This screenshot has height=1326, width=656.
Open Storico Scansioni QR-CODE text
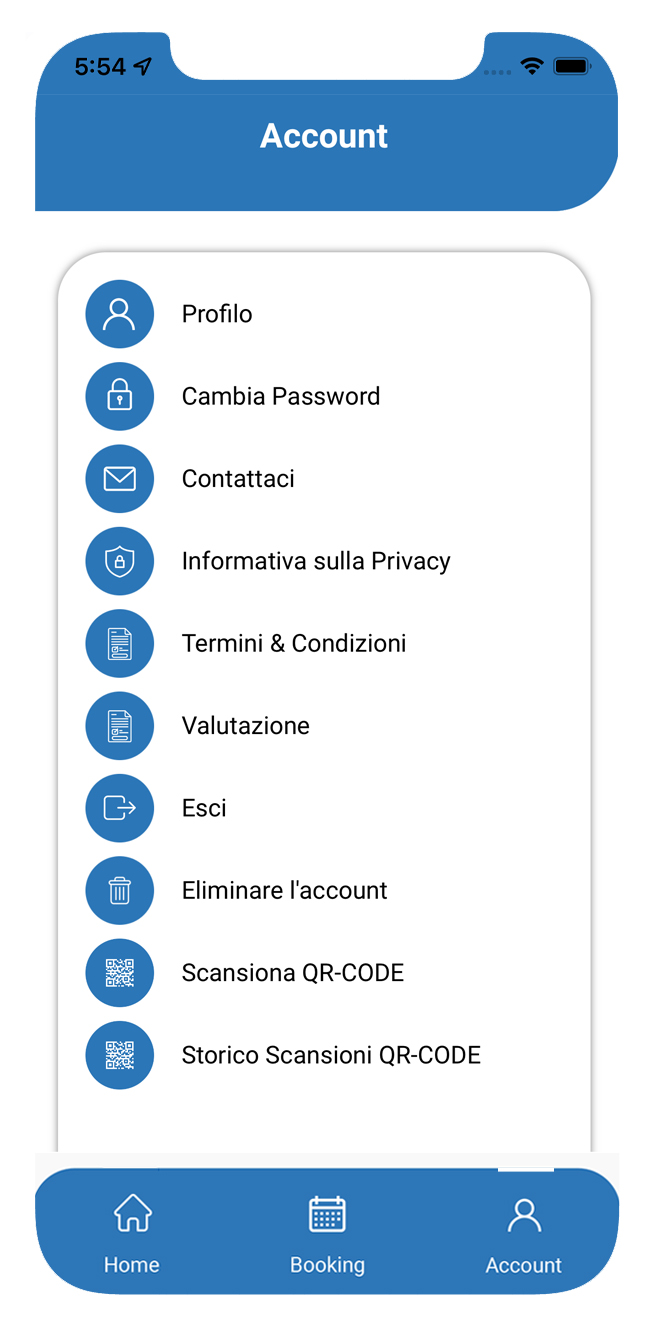(331, 1055)
